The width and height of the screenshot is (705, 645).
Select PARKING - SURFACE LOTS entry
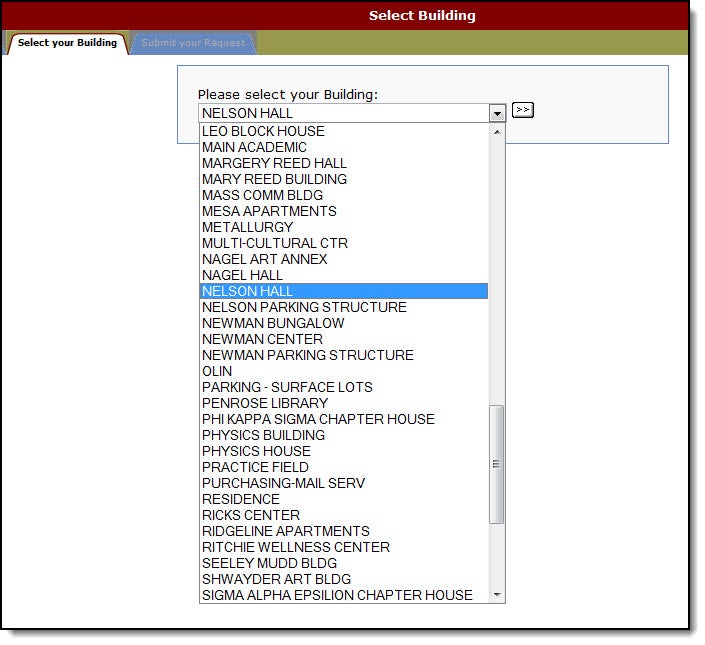pos(287,387)
